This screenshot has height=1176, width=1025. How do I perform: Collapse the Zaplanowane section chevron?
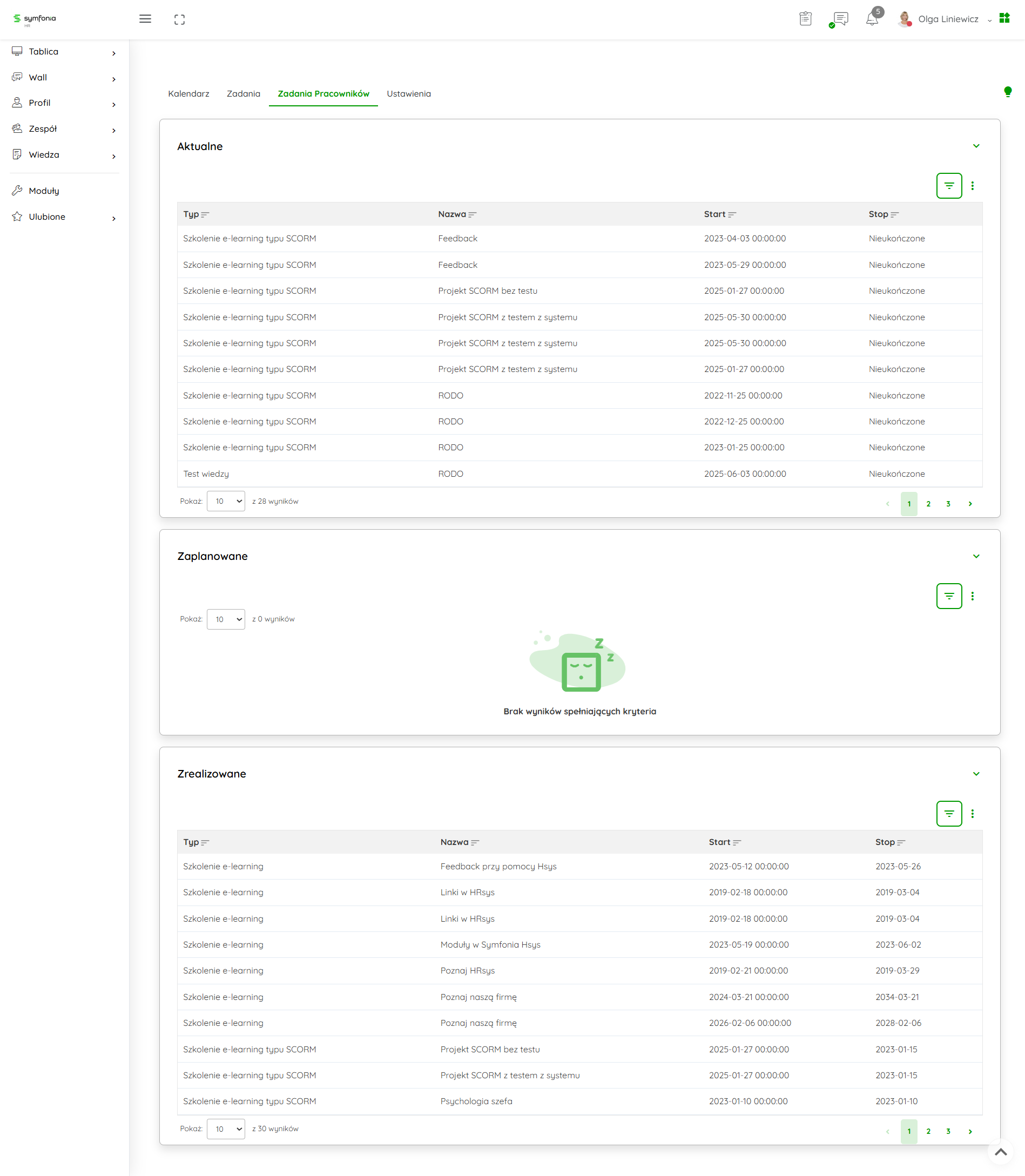[976, 556]
